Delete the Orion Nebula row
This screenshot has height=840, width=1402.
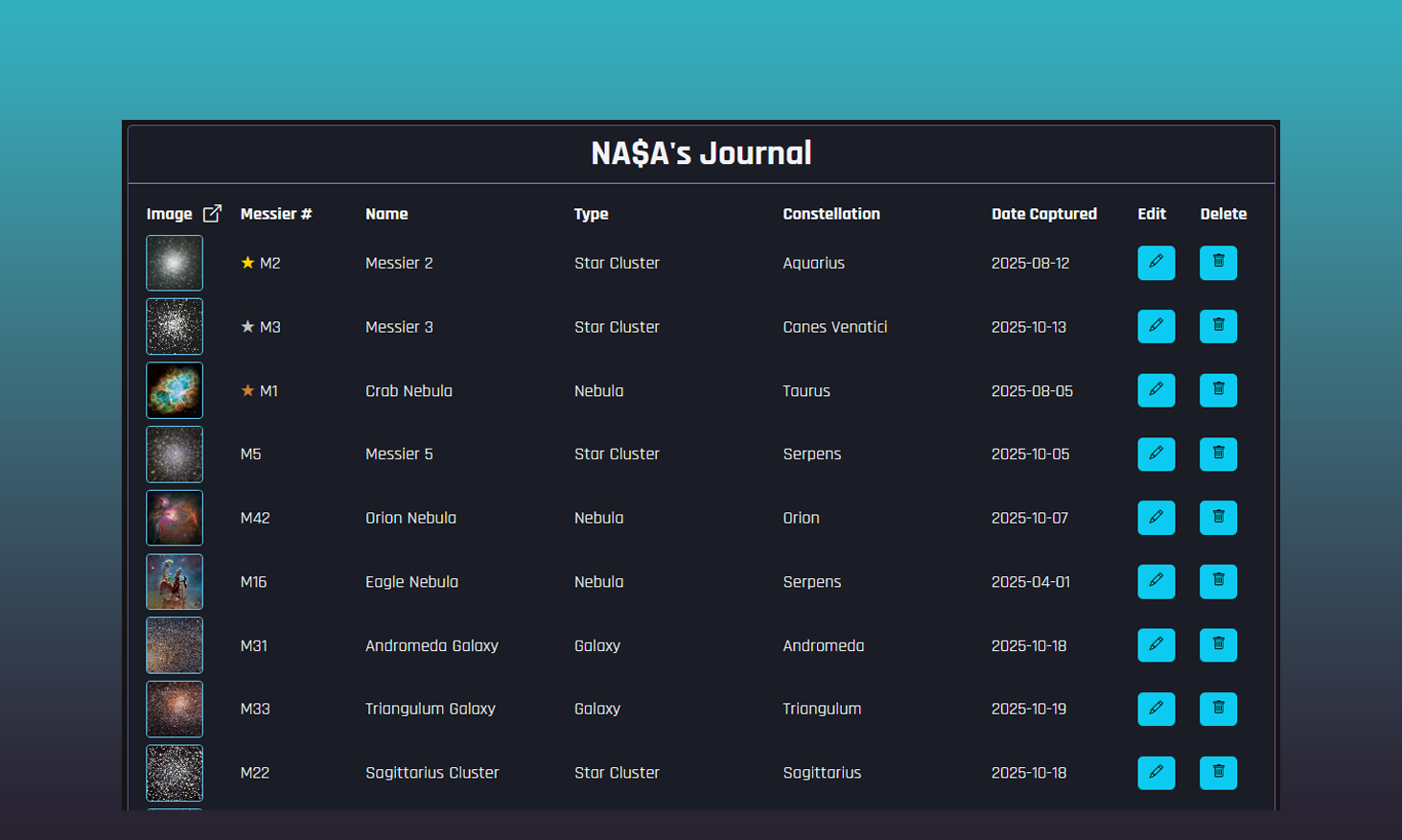tap(1218, 518)
